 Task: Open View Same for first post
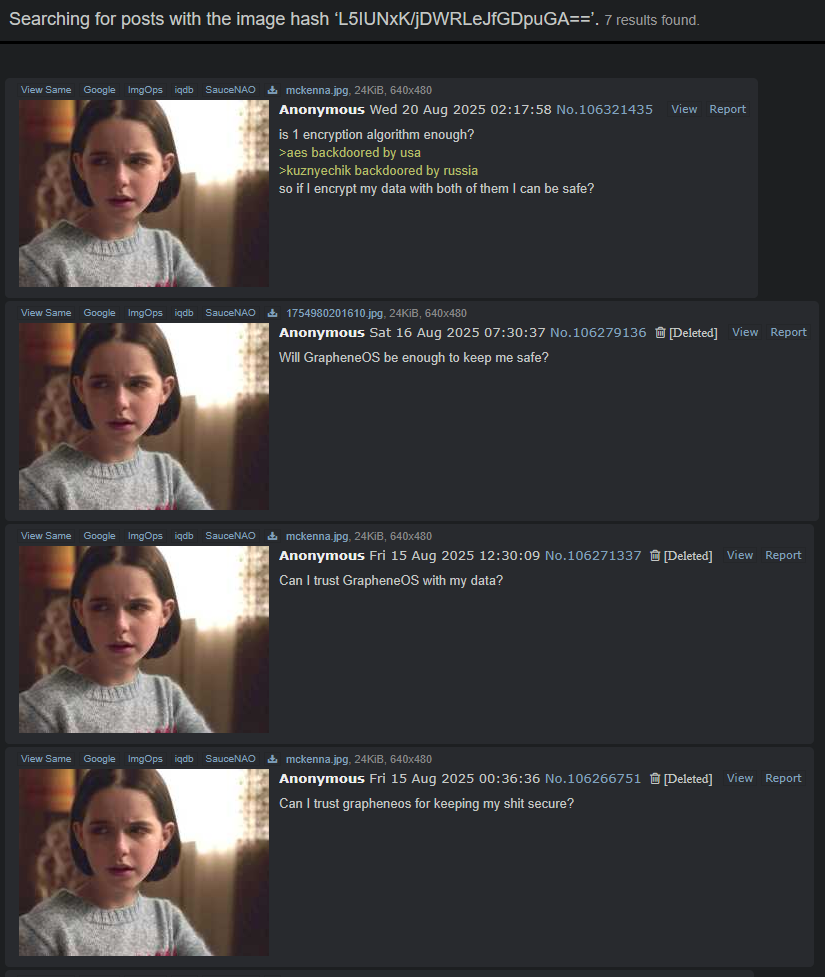click(x=46, y=90)
